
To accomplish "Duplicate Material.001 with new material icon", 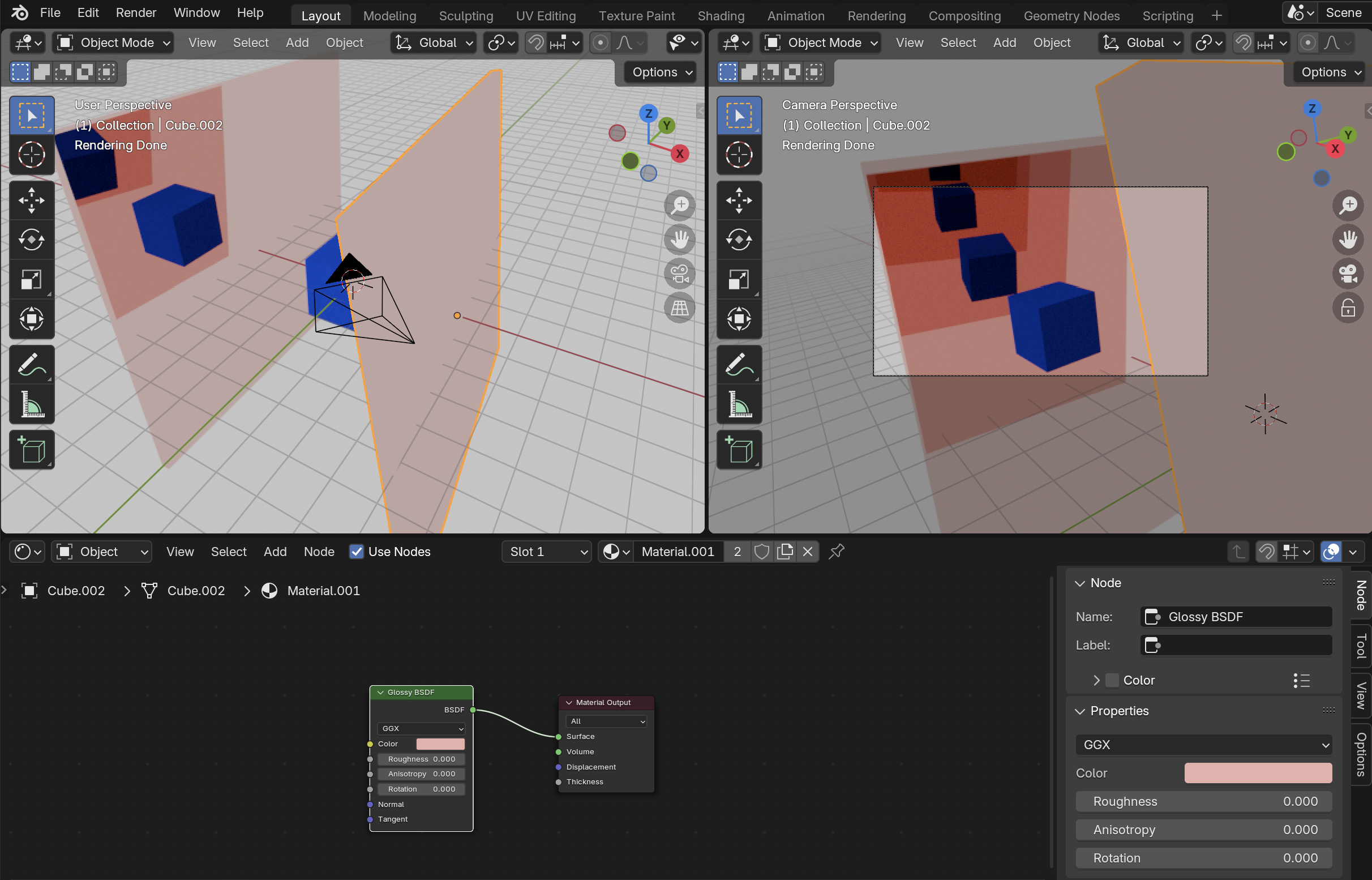I will pyautogui.click(x=786, y=552).
